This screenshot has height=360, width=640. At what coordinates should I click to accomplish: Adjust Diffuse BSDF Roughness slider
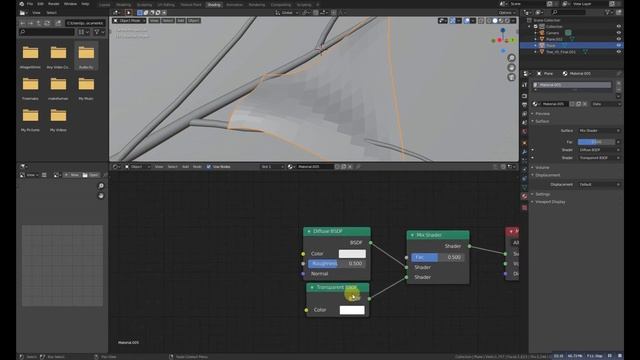pyautogui.click(x=337, y=264)
